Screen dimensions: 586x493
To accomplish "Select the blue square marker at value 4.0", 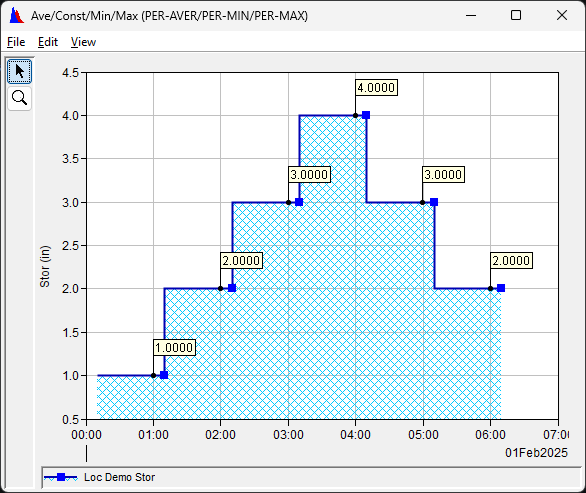I will click(x=366, y=115).
